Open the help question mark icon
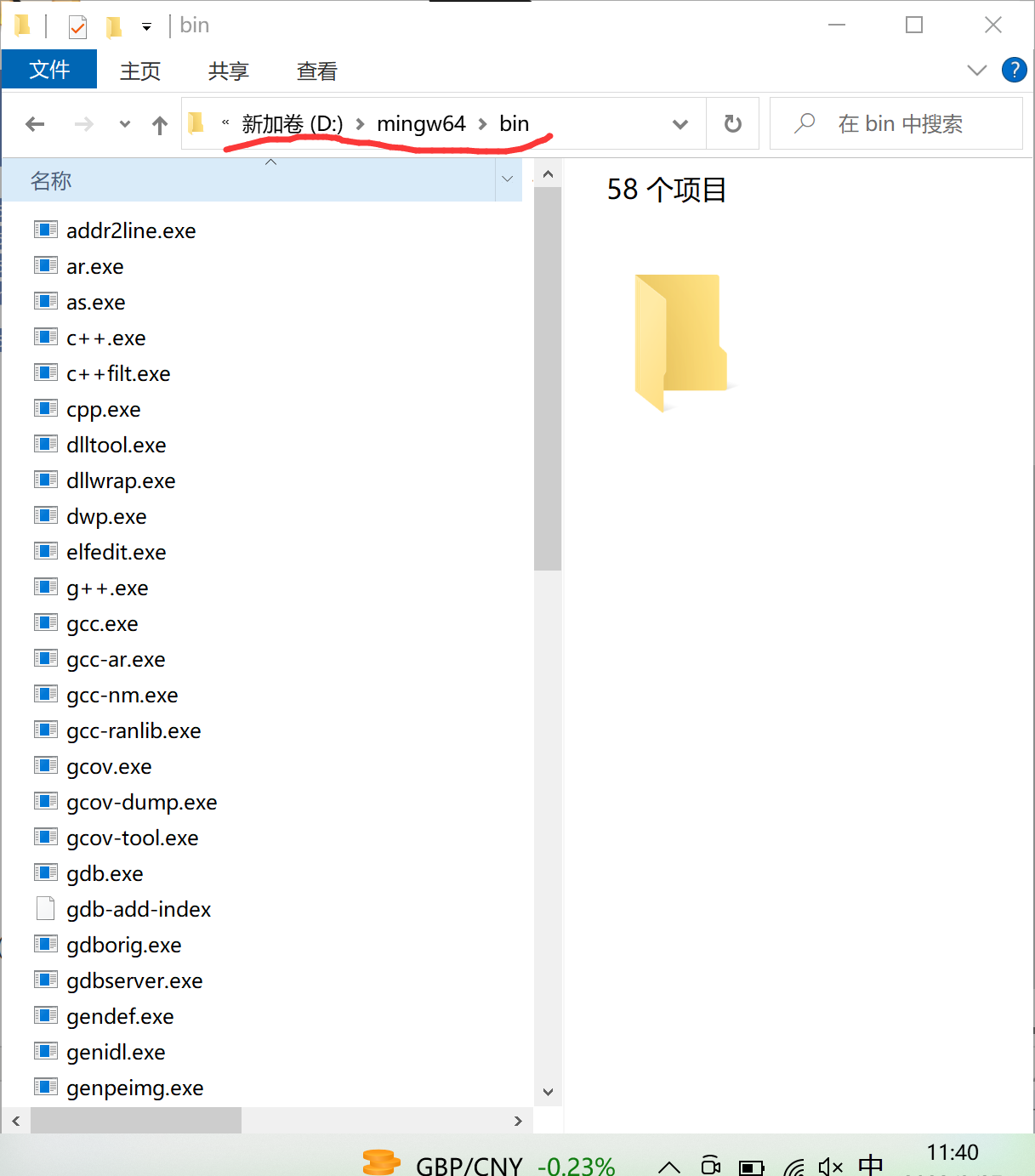The image size is (1035, 1176). tap(1014, 70)
